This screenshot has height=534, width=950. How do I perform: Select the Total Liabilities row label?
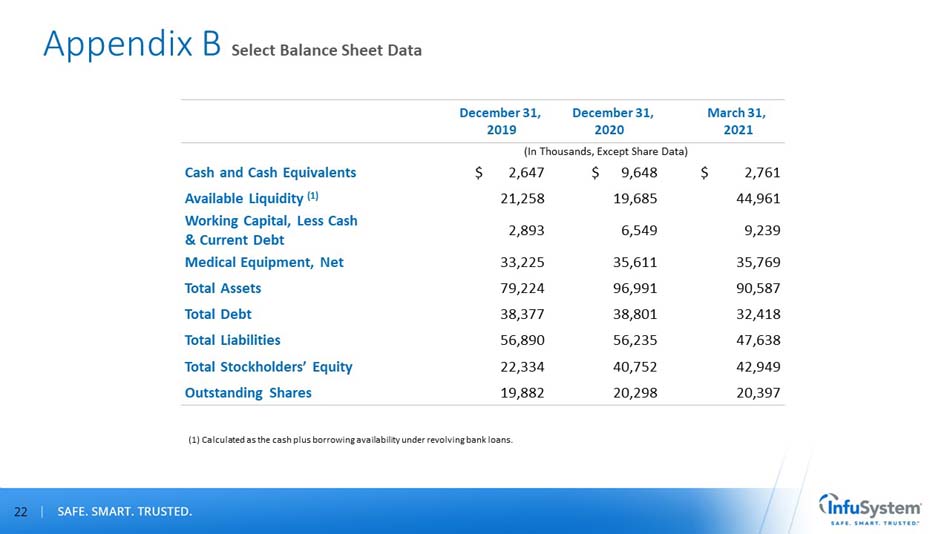(x=232, y=340)
